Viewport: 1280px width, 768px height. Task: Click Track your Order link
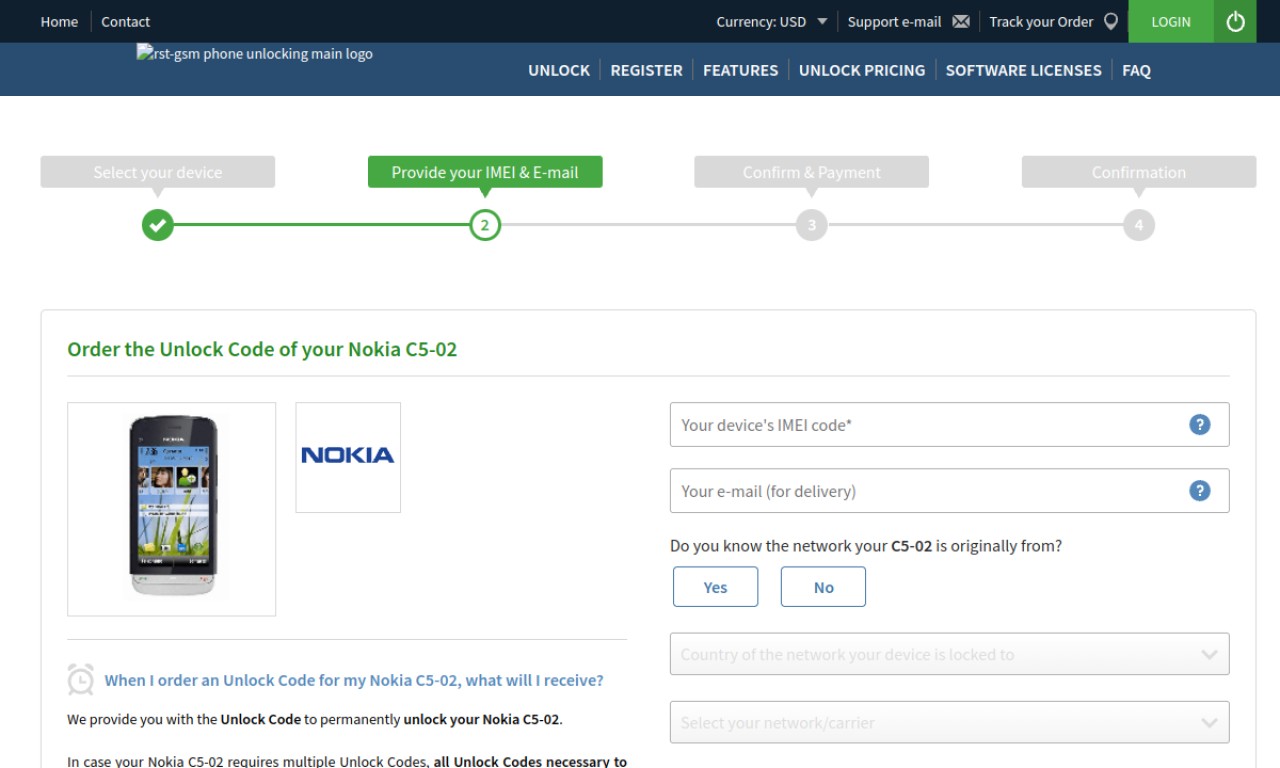[x=1041, y=22]
